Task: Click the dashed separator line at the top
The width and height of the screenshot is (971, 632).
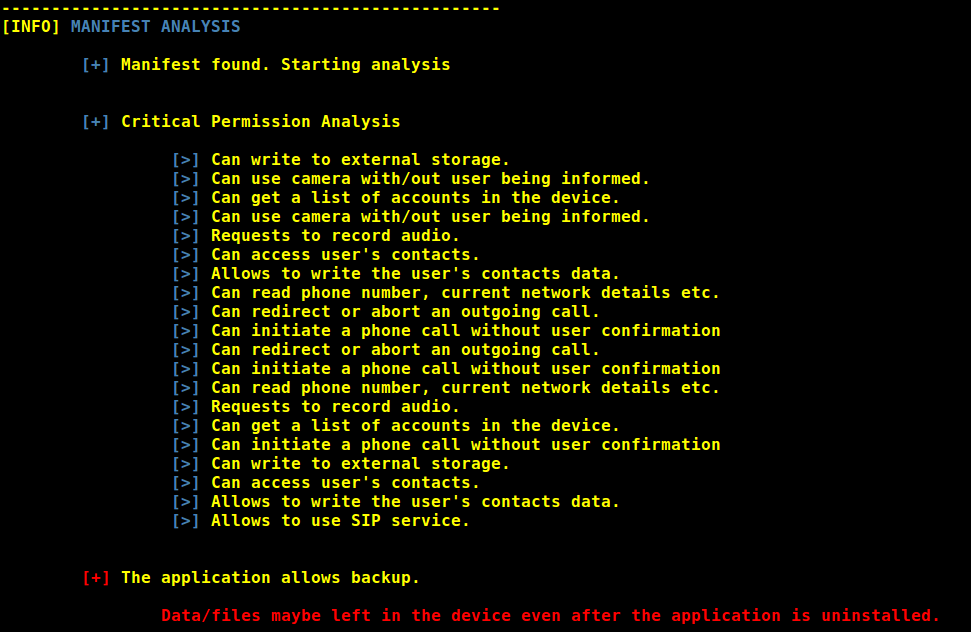Action: (x=250, y=9)
